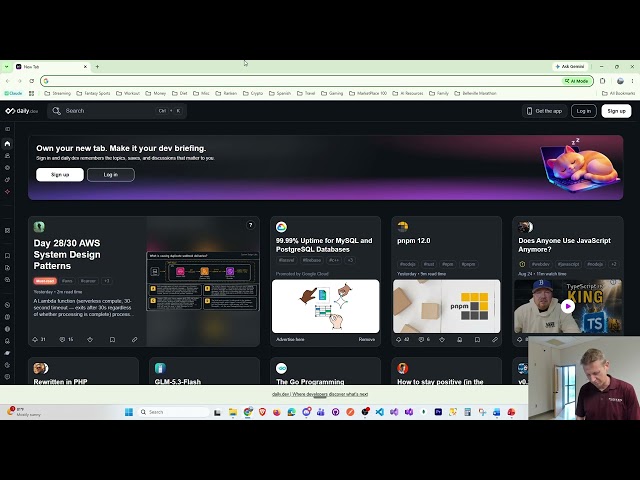The width and height of the screenshot is (640, 480).
Task: Open the tab search chevron
Action: [7, 67]
